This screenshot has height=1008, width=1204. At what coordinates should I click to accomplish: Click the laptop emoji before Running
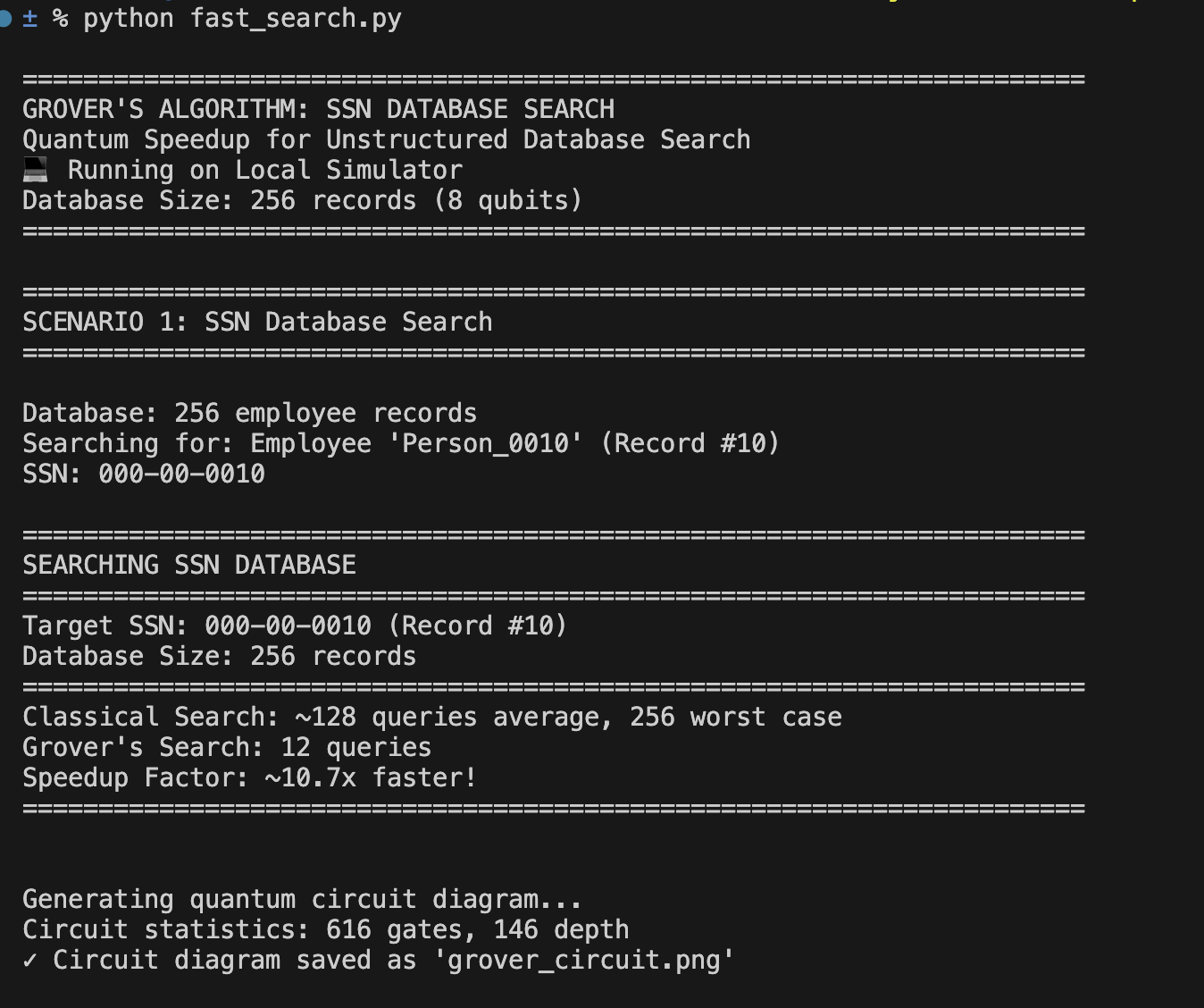pyautogui.click(x=35, y=170)
